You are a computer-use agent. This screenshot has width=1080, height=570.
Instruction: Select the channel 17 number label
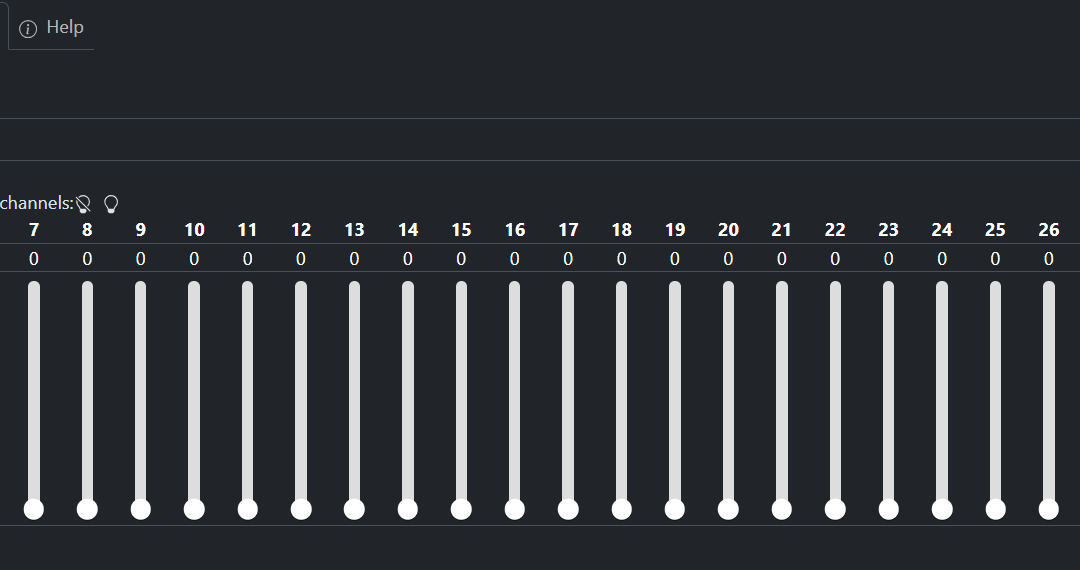(x=568, y=230)
